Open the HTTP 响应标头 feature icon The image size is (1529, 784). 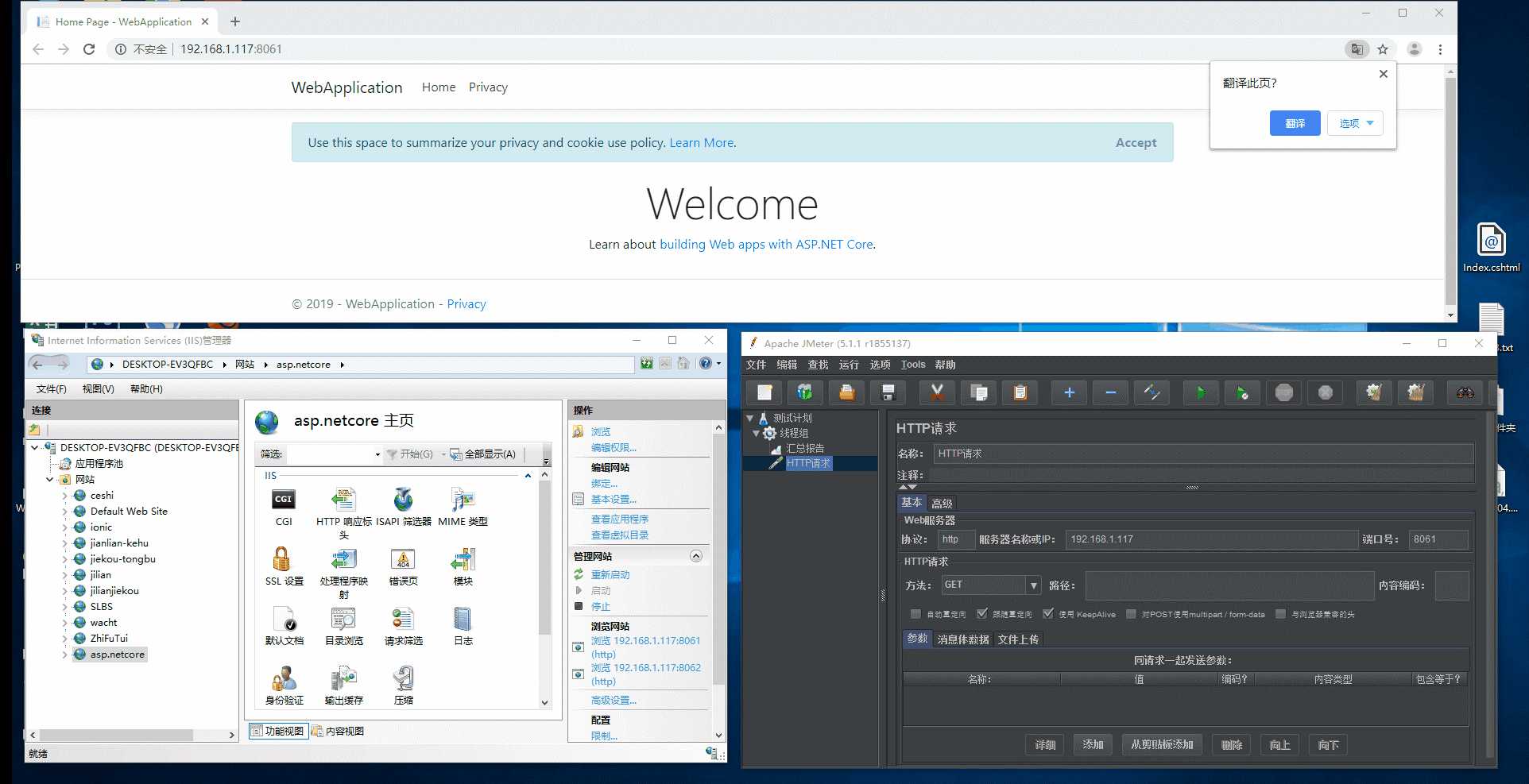point(343,500)
